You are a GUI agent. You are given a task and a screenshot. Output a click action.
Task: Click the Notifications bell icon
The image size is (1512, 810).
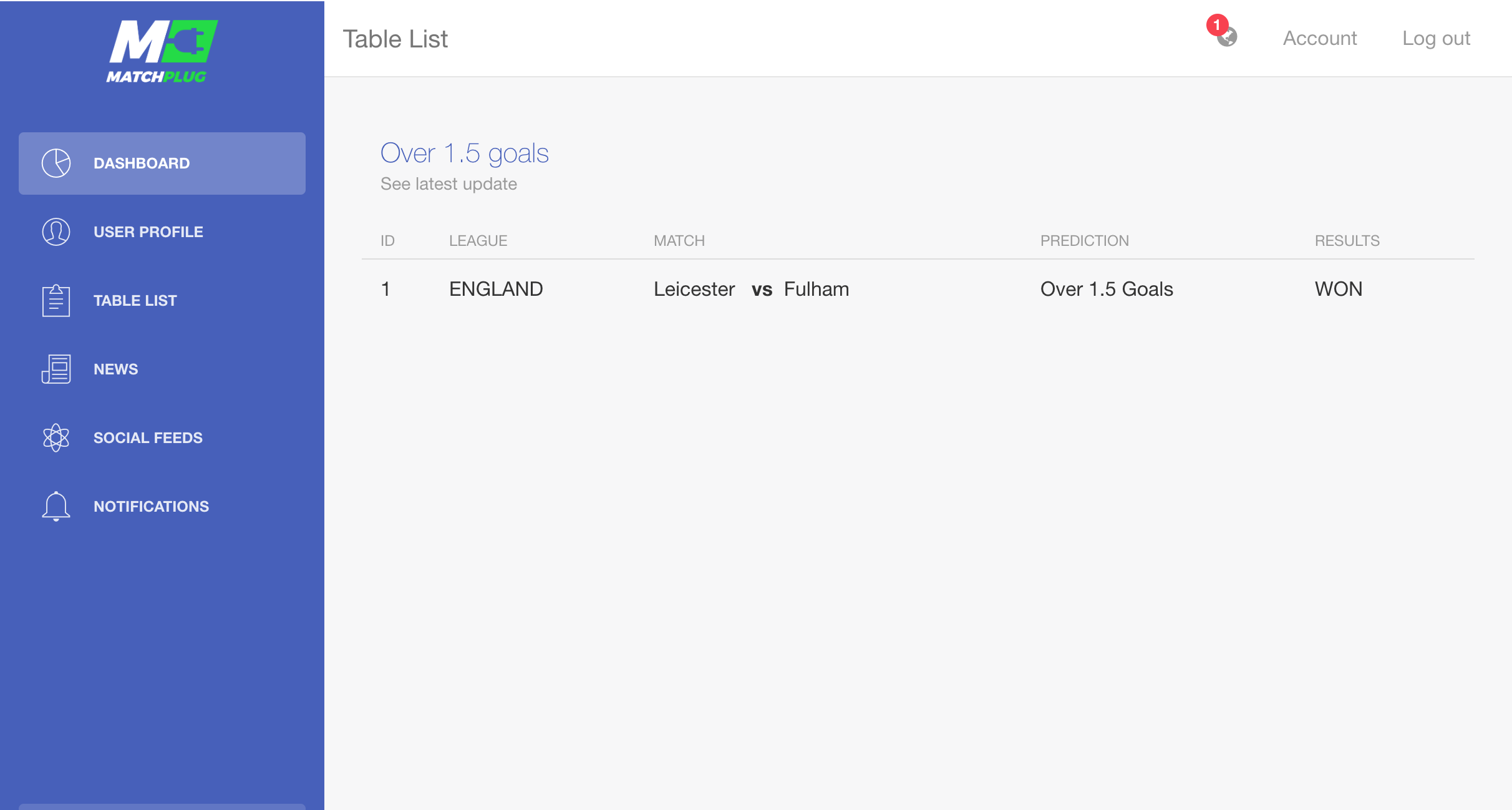pos(56,506)
